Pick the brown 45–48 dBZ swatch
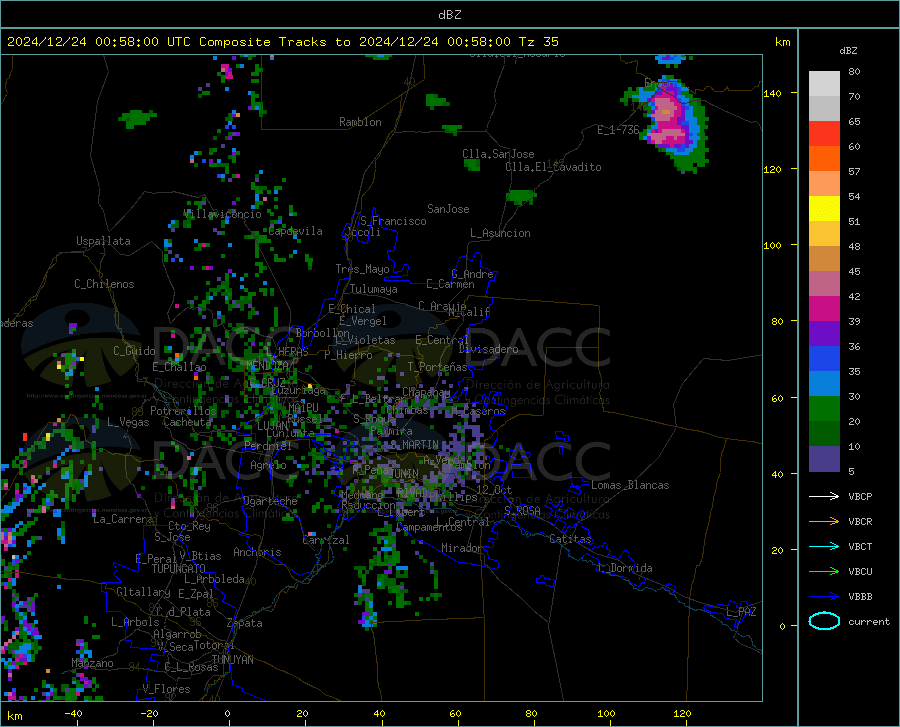 [824, 259]
